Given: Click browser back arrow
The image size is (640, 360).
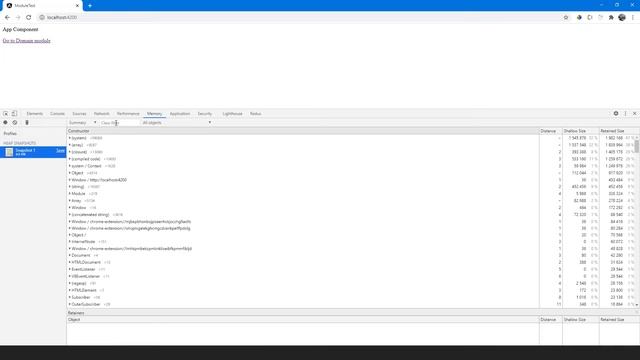Looking at the screenshot, I should [x=7, y=18].
